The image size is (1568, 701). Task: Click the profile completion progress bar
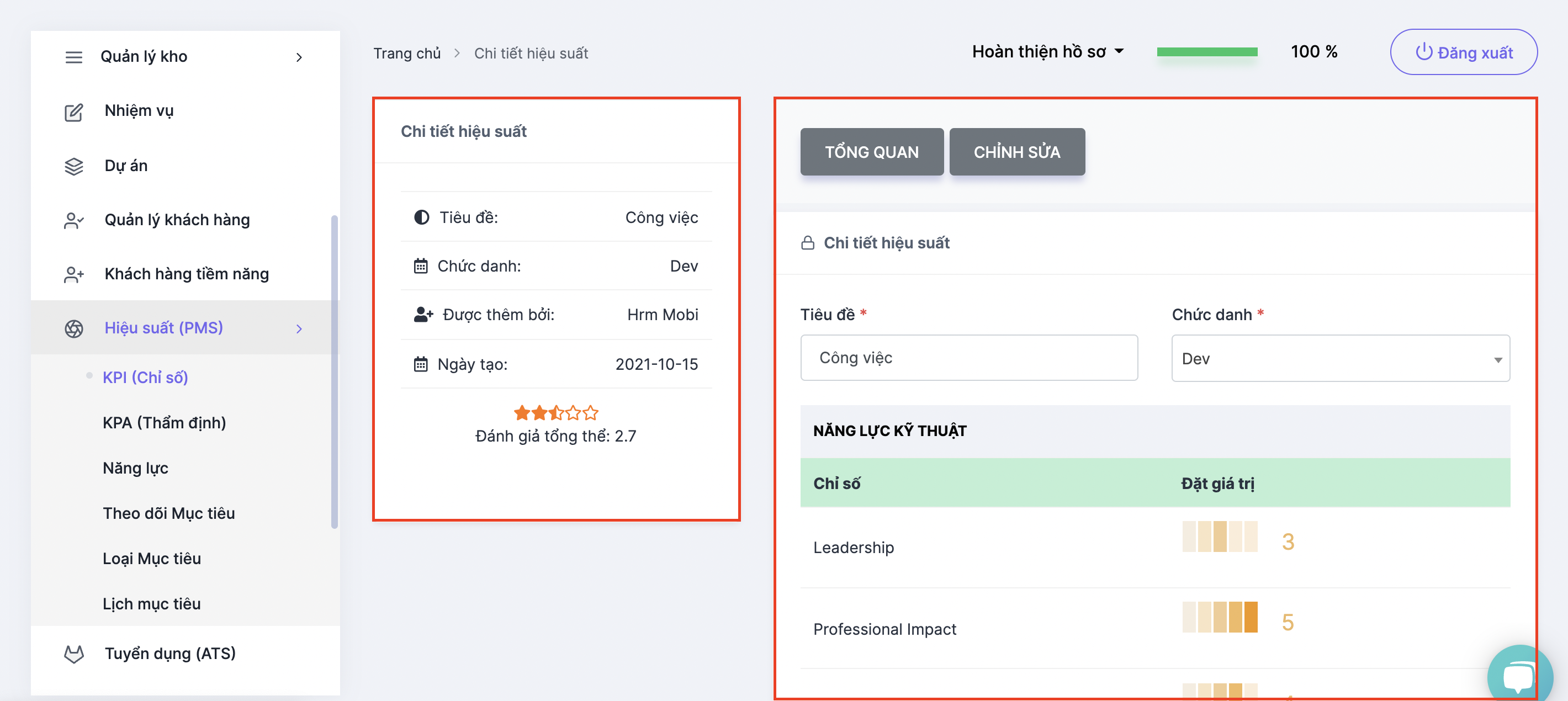(1207, 52)
